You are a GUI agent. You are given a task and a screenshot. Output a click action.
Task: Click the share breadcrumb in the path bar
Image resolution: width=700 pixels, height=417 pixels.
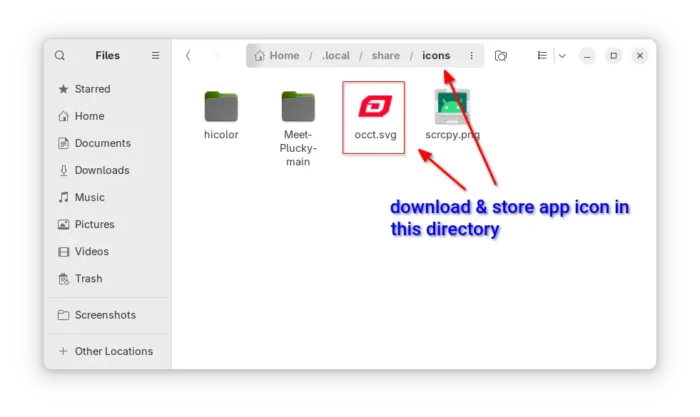pyautogui.click(x=386, y=56)
